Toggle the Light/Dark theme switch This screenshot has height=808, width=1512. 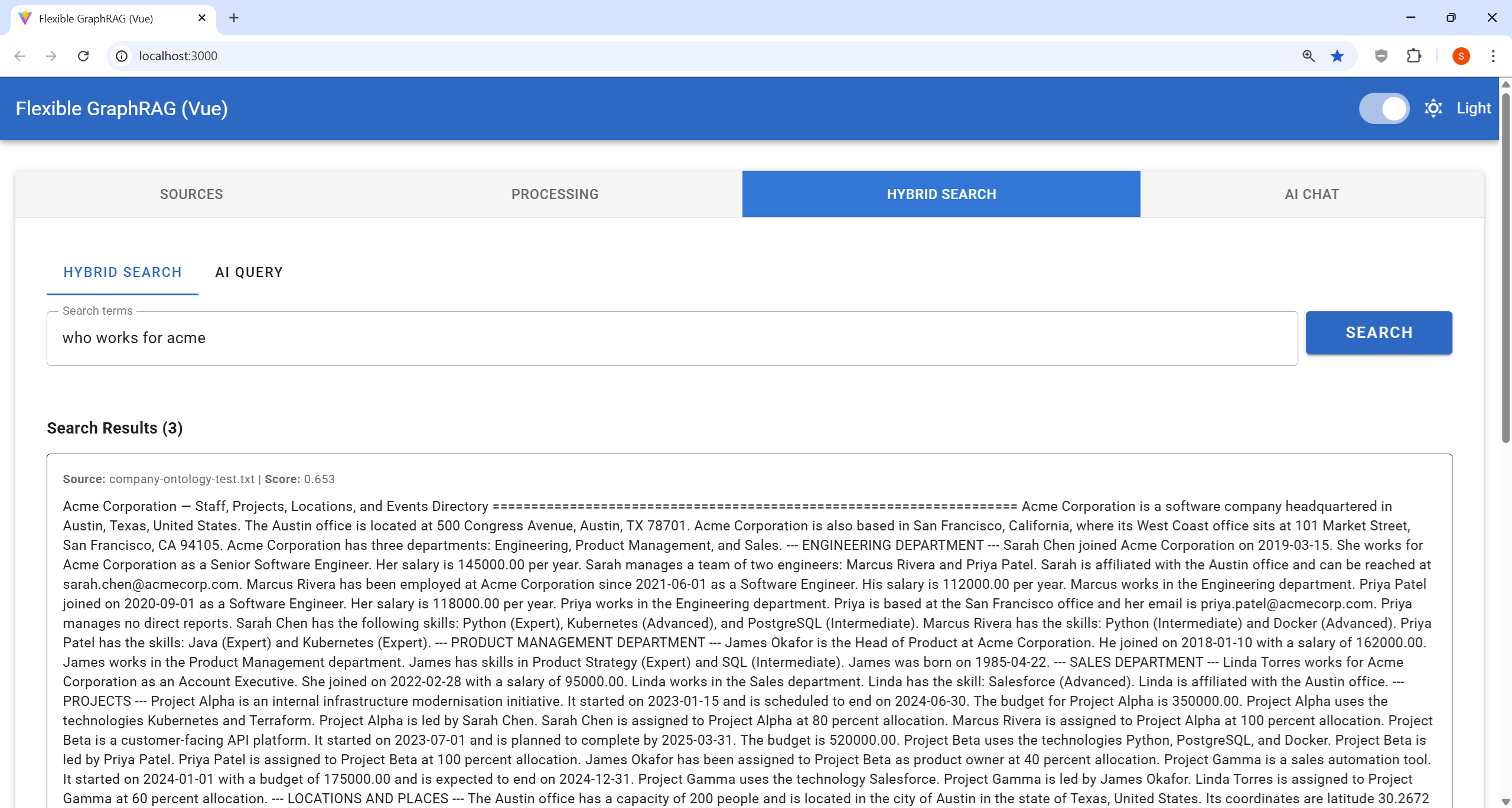coord(1384,109)
